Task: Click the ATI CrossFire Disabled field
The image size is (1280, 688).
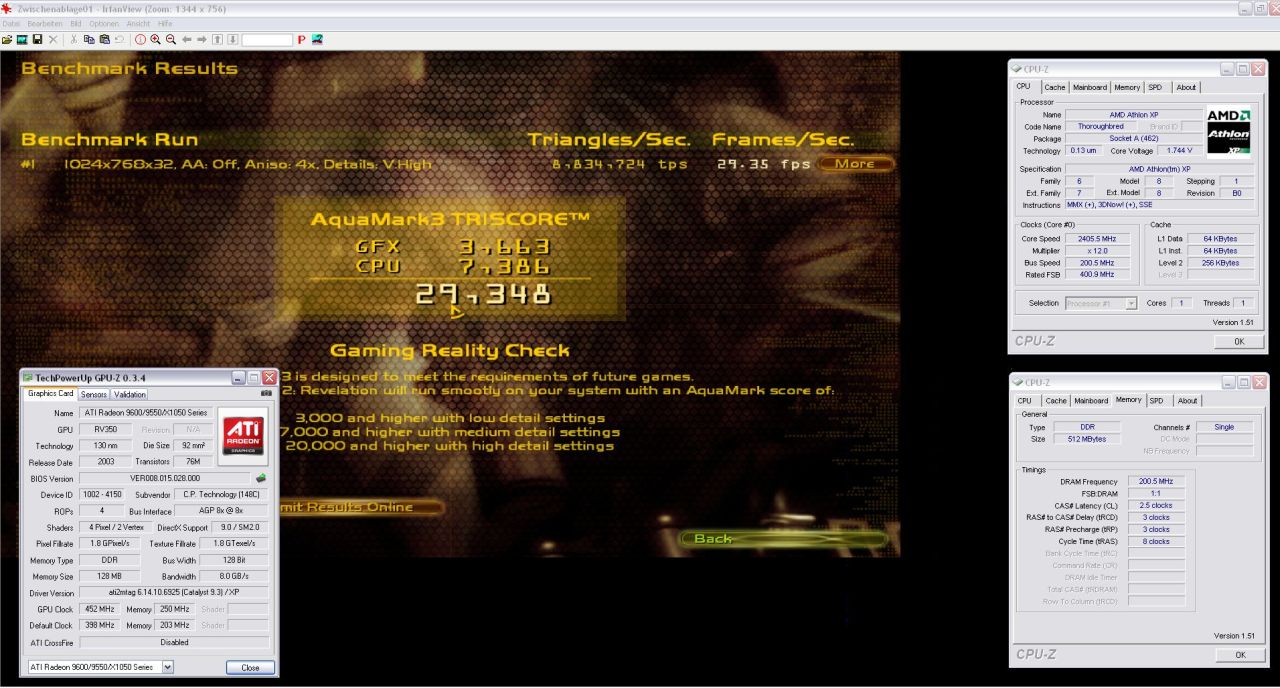Action: (174, 642)
